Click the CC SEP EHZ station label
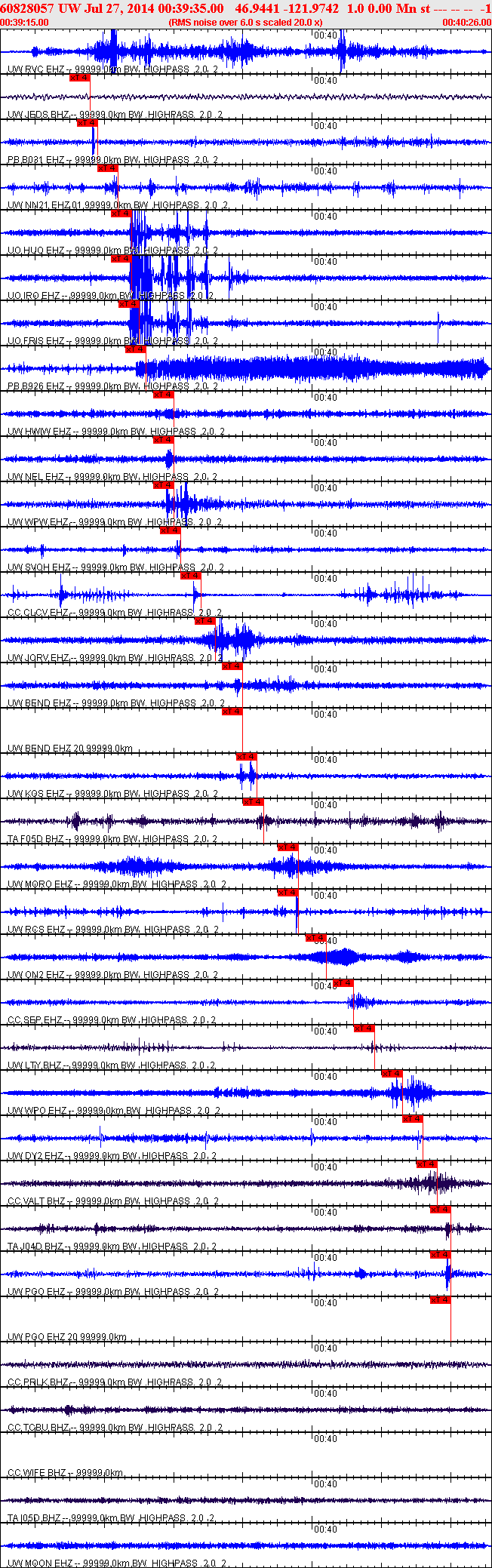Image resolution: width=492 pixels, height=1568 pixels. 112,1020
